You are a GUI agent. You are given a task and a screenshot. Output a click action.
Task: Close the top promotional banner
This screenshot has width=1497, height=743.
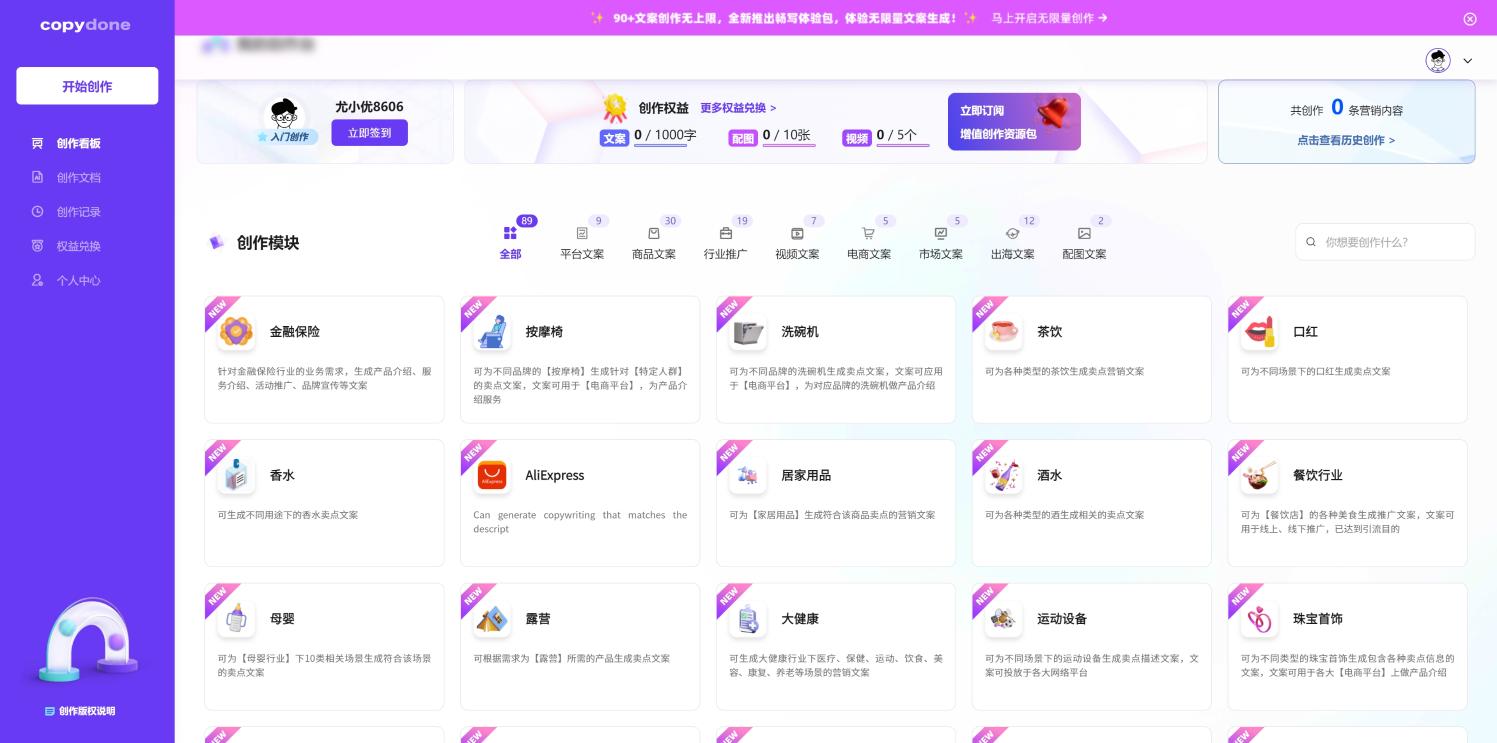1470,18
